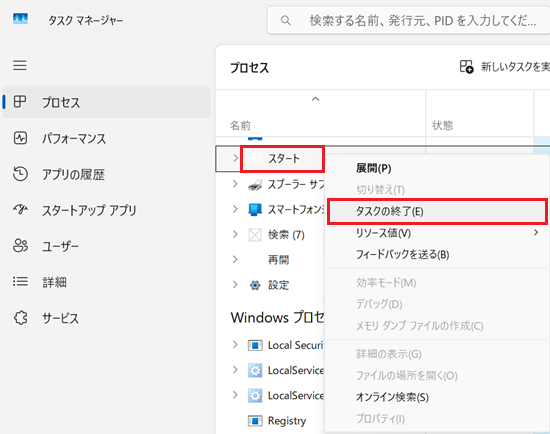Viewport: 550px width, 434px height.
Task: Expand the 再開 process row
Action: point(235,260)
